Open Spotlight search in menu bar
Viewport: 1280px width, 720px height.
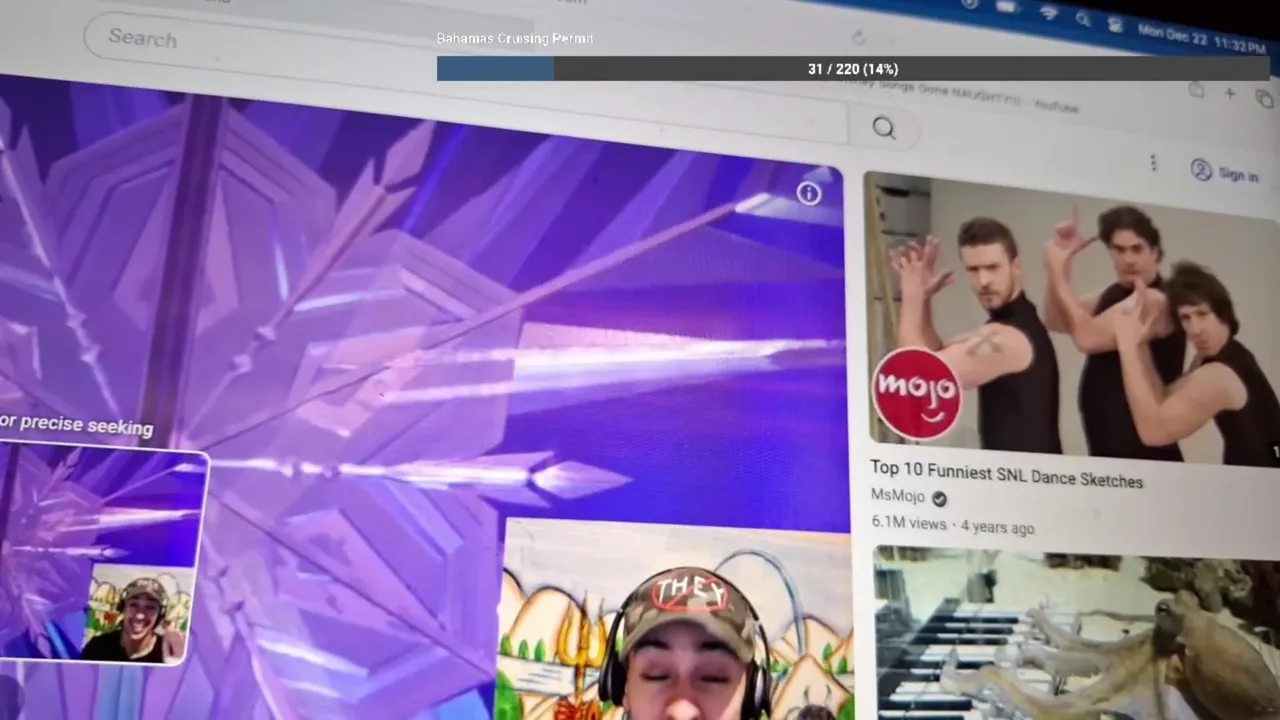point(1083,18)
